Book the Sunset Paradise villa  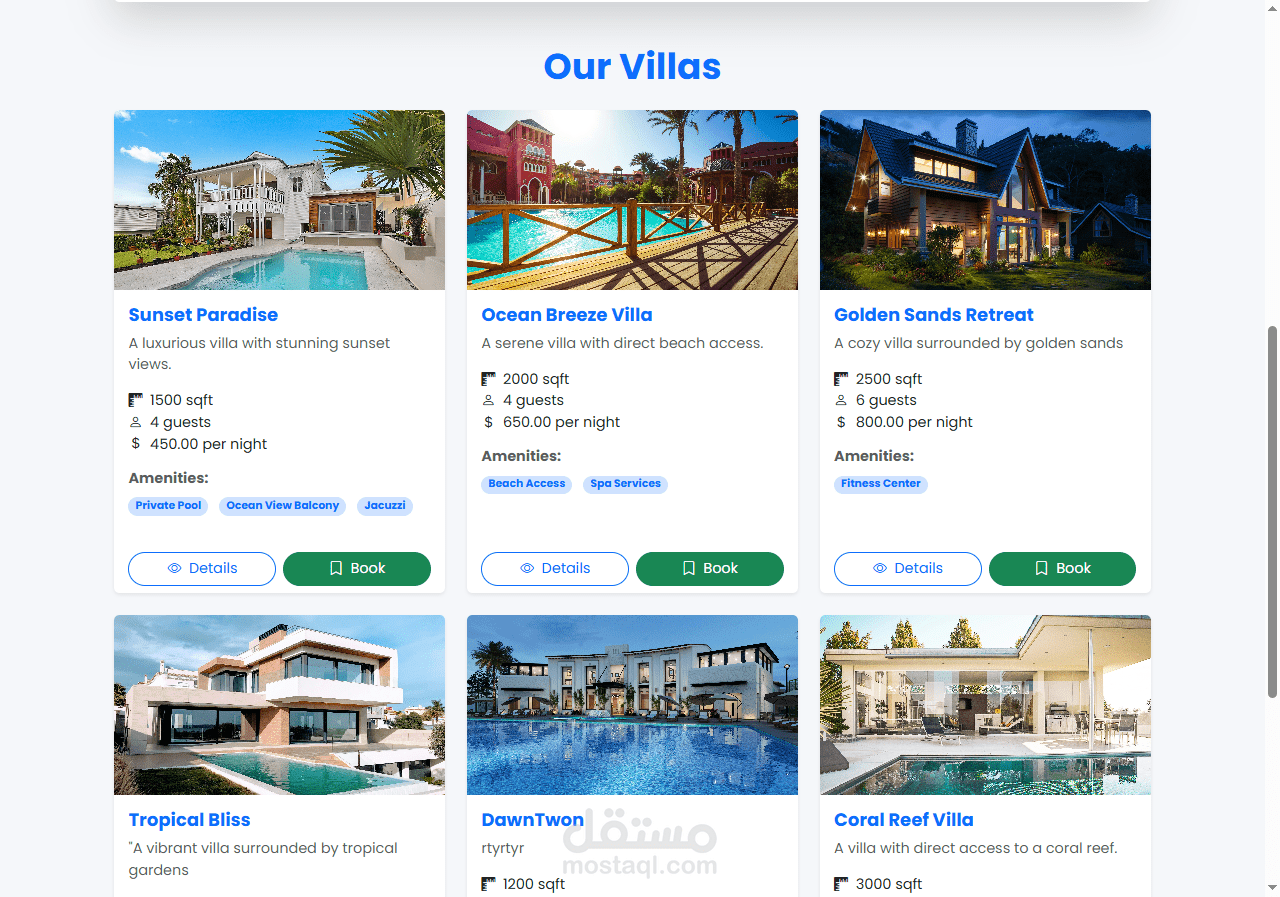(357, 568)
